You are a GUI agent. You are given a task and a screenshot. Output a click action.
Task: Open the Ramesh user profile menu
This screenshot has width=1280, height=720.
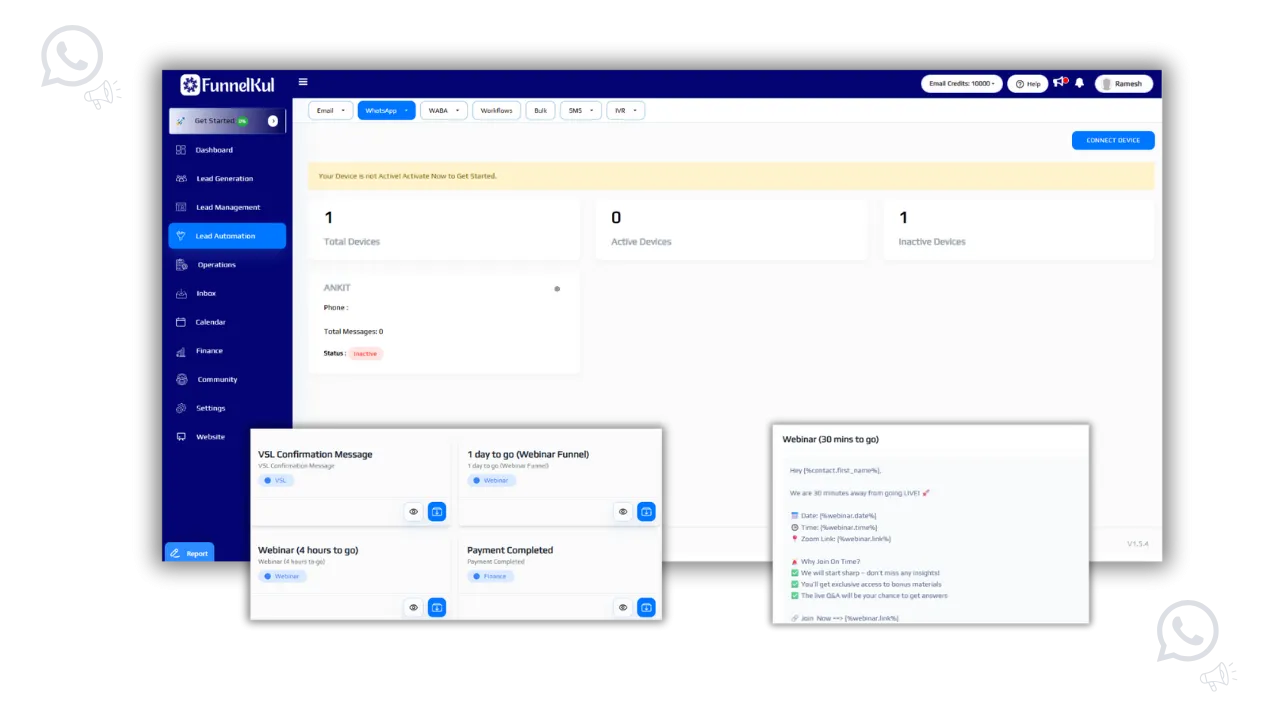point(1124,84)
